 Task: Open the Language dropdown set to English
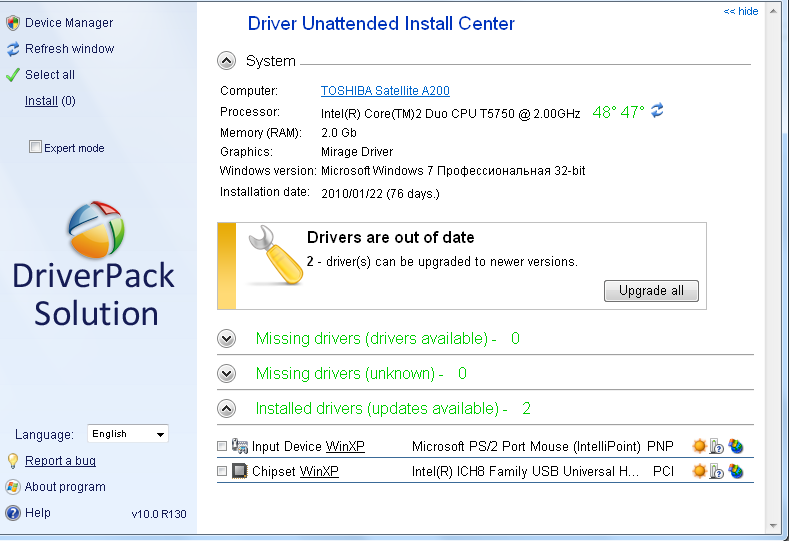click(x=128, y=434)
